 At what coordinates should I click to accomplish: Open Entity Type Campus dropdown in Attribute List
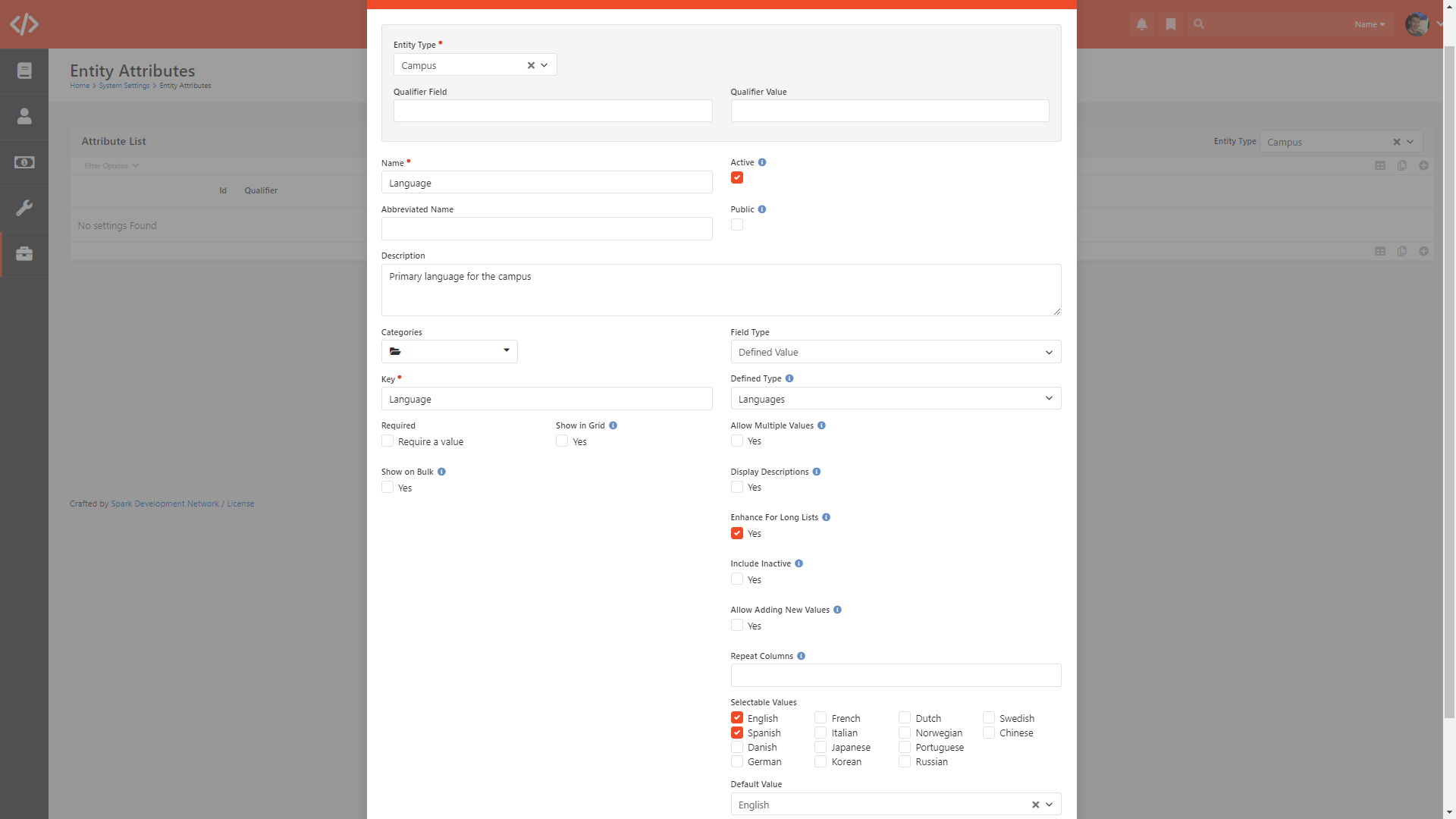click(1341, 142)
